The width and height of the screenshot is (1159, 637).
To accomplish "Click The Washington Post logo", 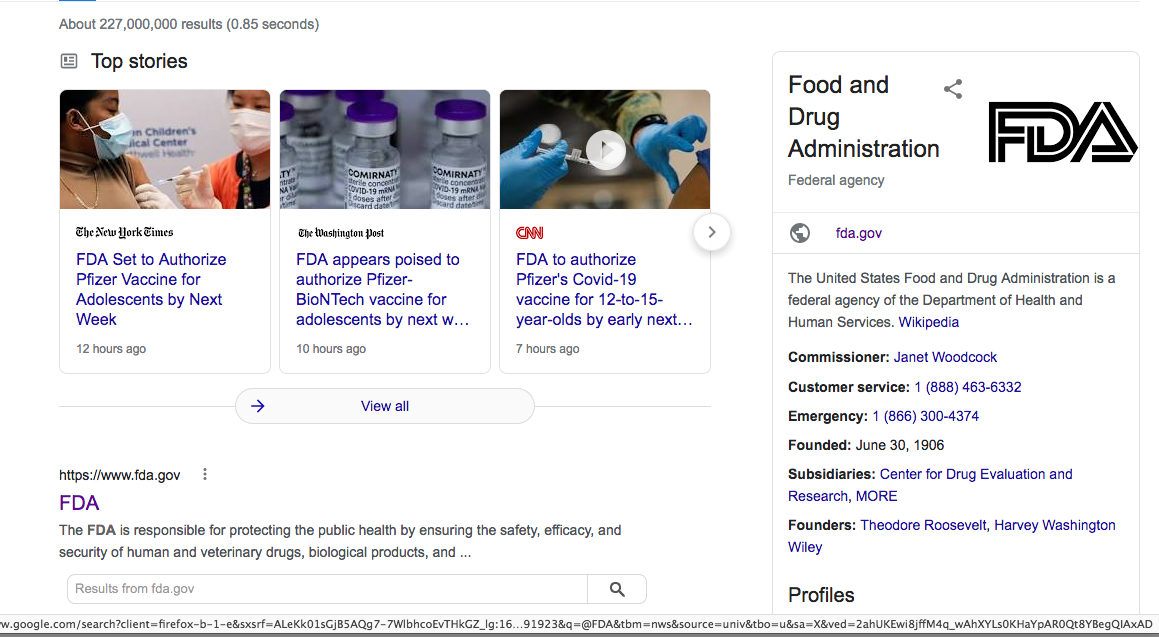I will point(341,233).
